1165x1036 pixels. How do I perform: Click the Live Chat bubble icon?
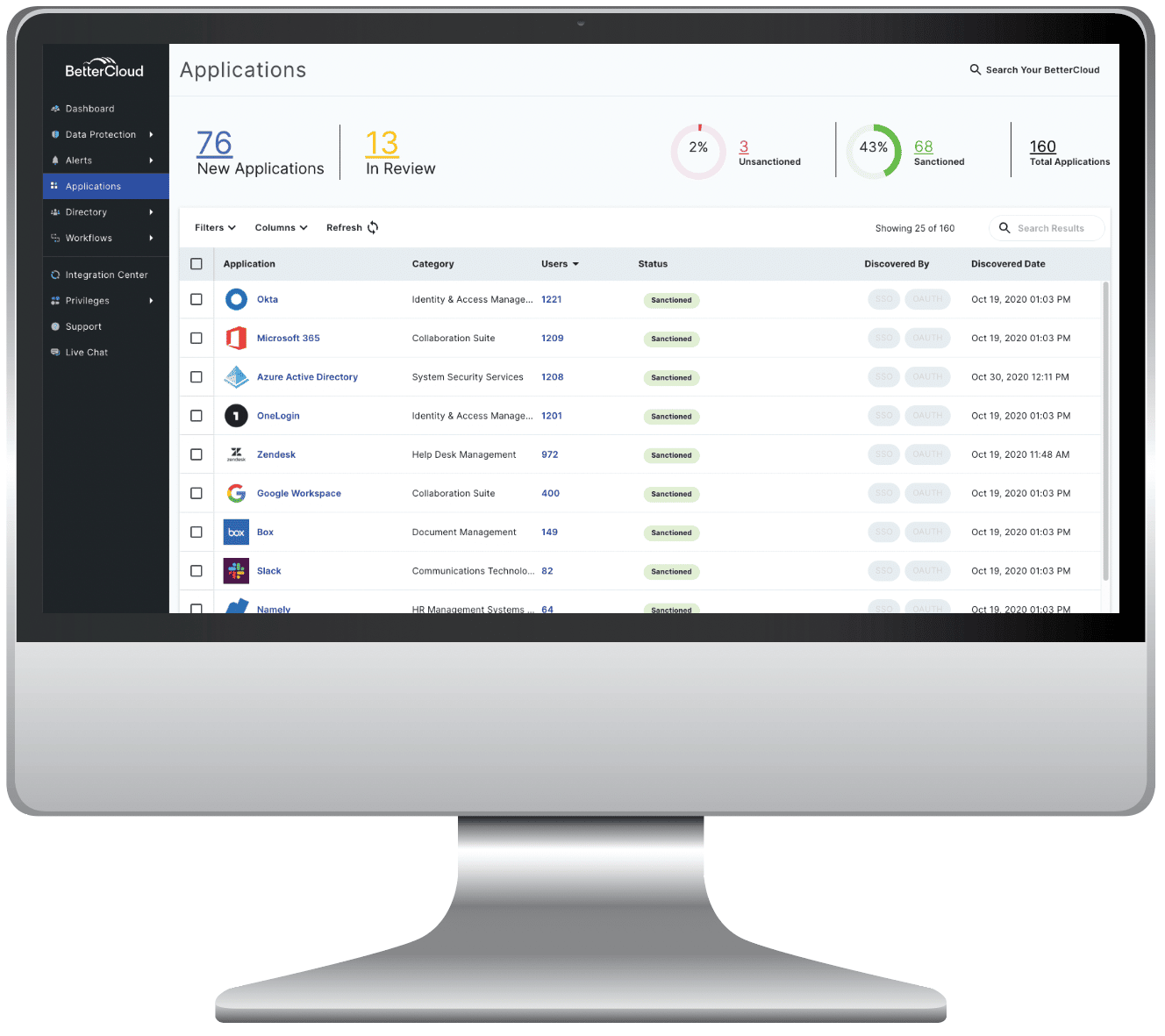click(55, 352)
